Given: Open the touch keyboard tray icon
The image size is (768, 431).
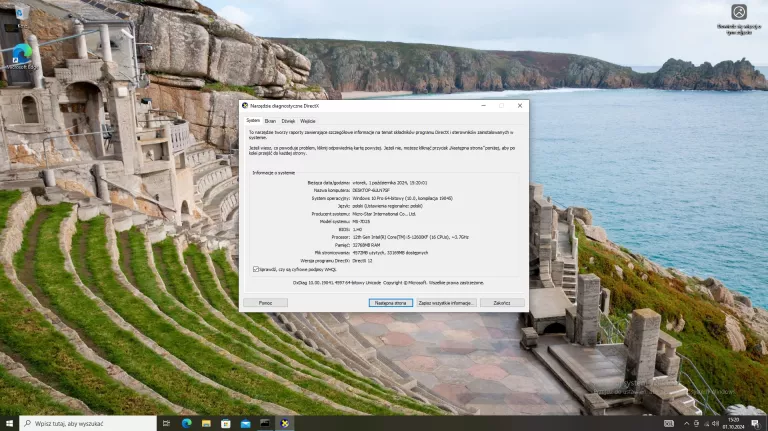Looking at the screenshot, I should click(x=669, y=424).
